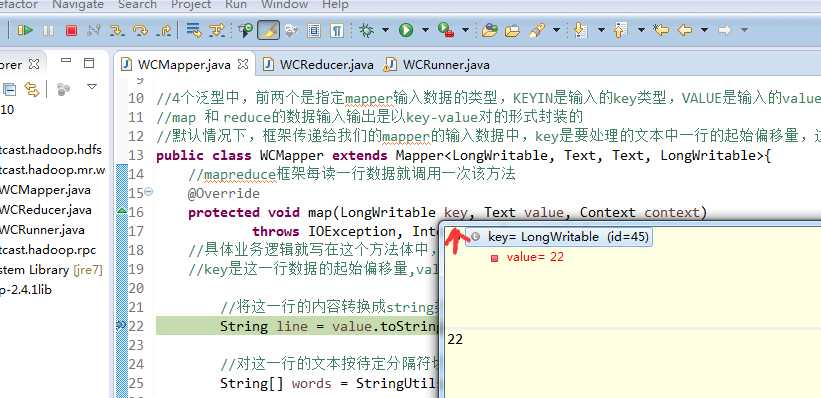The width and height of the screenshot is (821, 398).
Task: Go to Next Annotation icon
Action: coord(580,30)
